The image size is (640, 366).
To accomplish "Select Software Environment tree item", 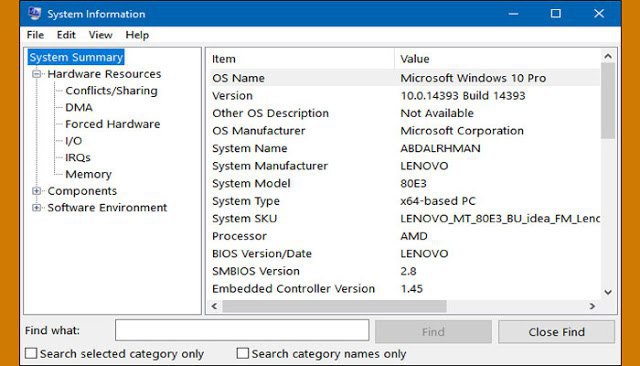I will pyautogui.click(x=107, y=208).
